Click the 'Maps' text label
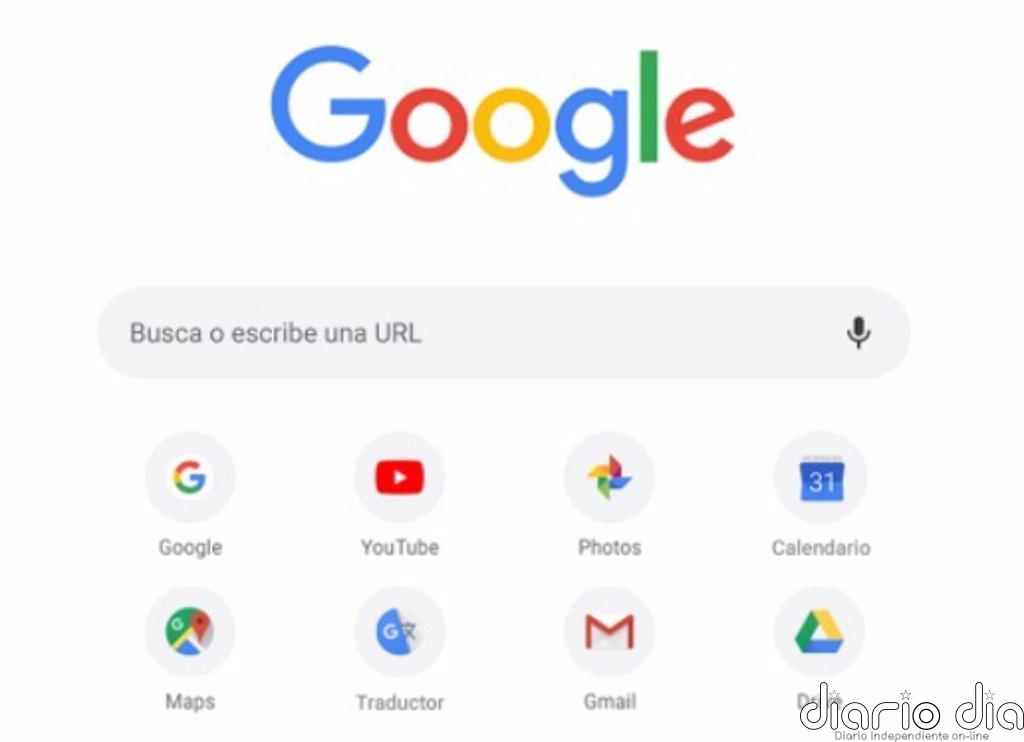Image resolution: width=1024 pixels, height=742 pixels. (190, 702)
